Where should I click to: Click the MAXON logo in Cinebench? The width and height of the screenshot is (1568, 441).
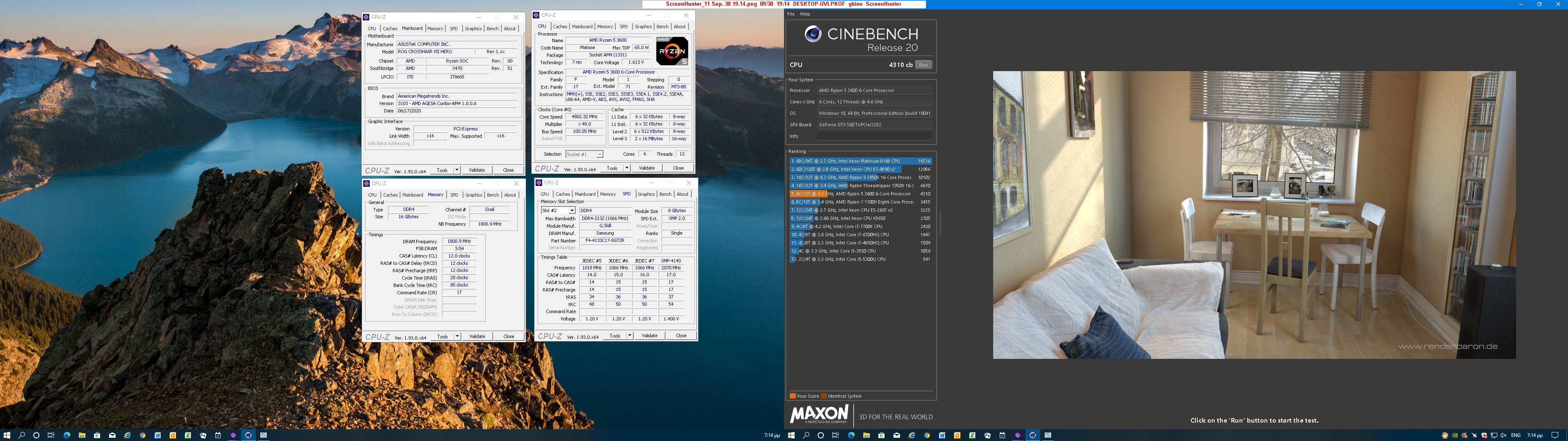(x=819, y=414)
